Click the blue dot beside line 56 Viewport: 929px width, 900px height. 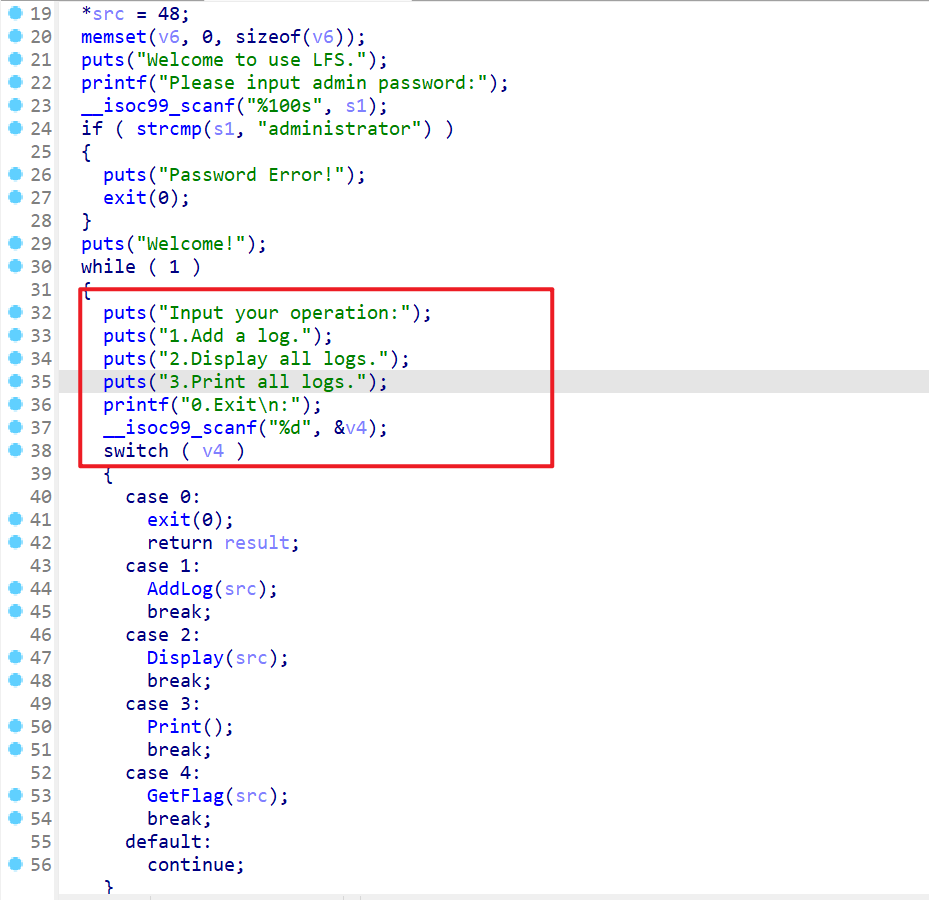[14, 864]
